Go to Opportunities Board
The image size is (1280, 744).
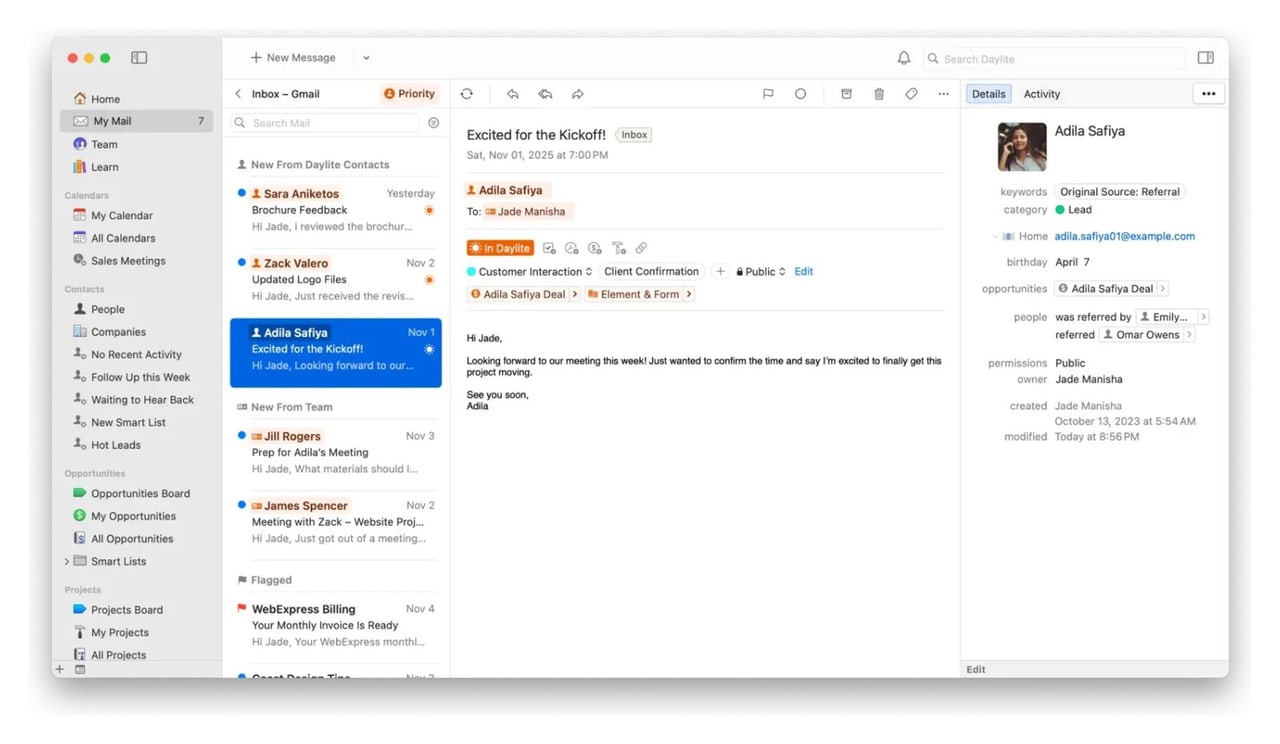coord(140,494)
